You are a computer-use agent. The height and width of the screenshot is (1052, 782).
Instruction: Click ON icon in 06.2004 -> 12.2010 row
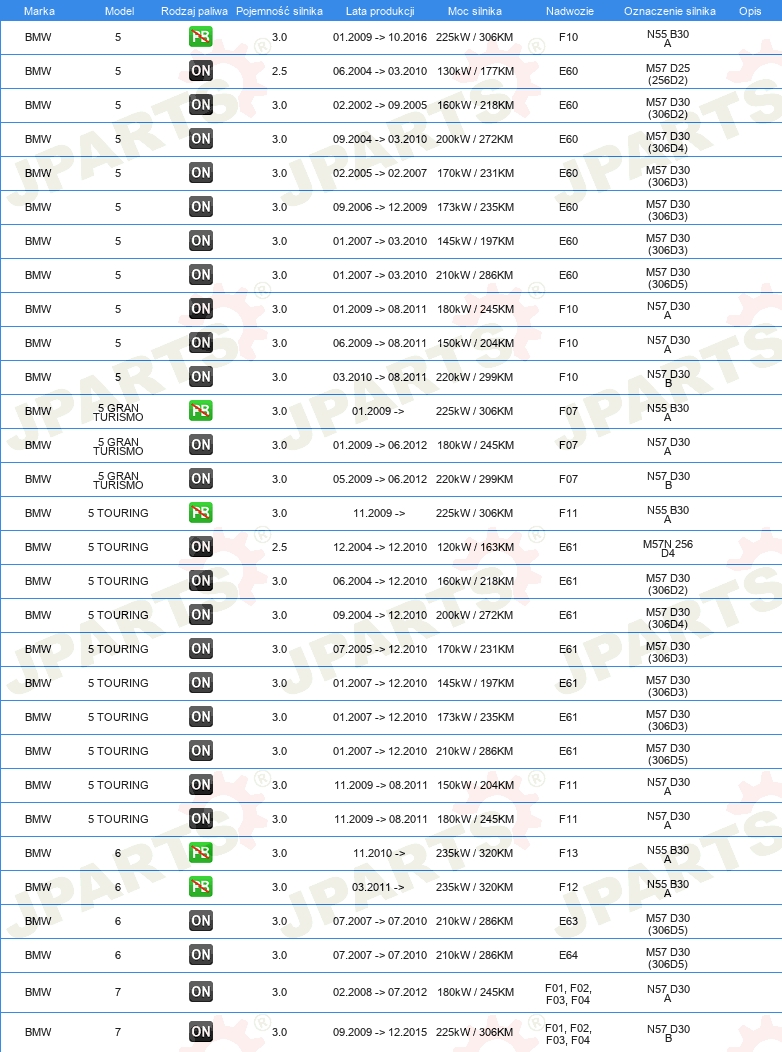point(201,581)
